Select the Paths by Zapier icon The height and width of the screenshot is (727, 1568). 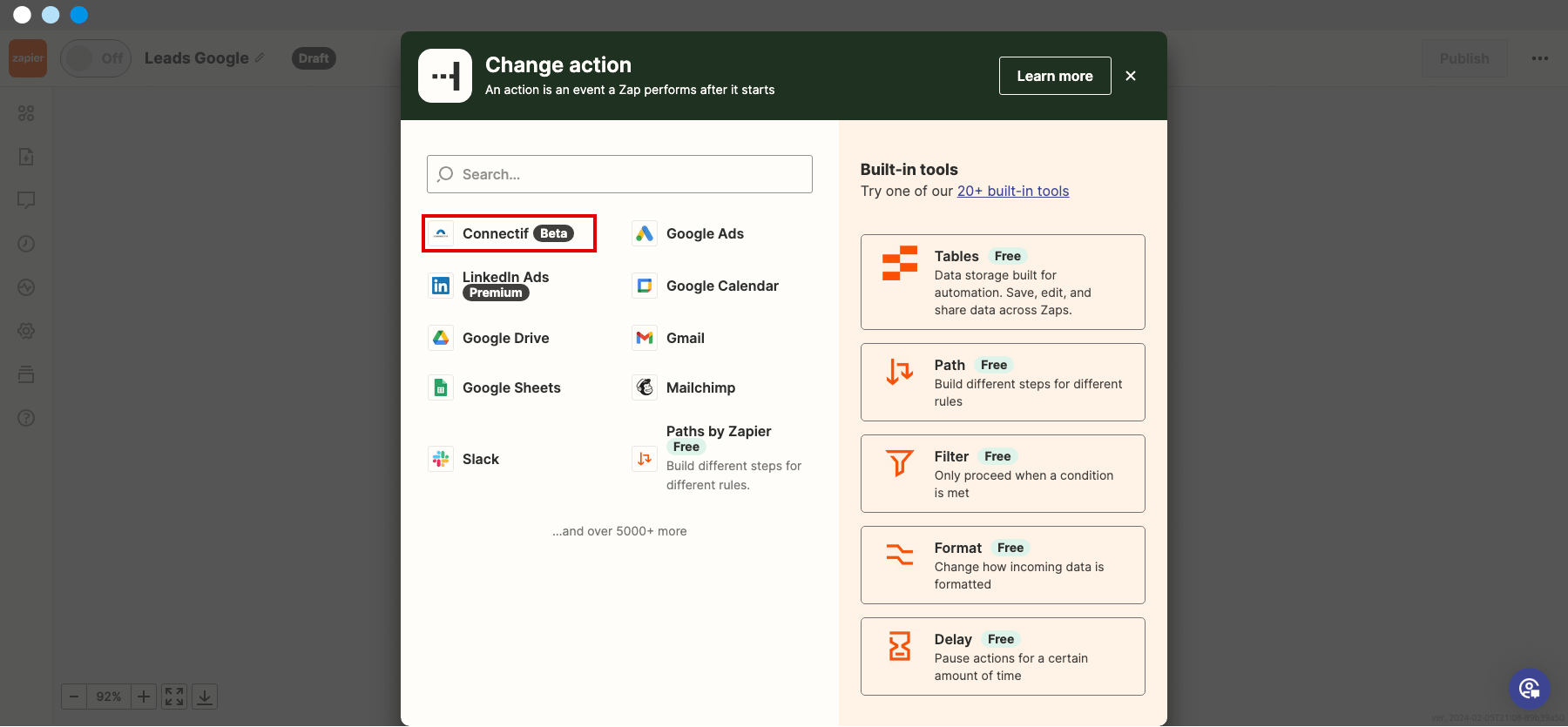[645, 459]
